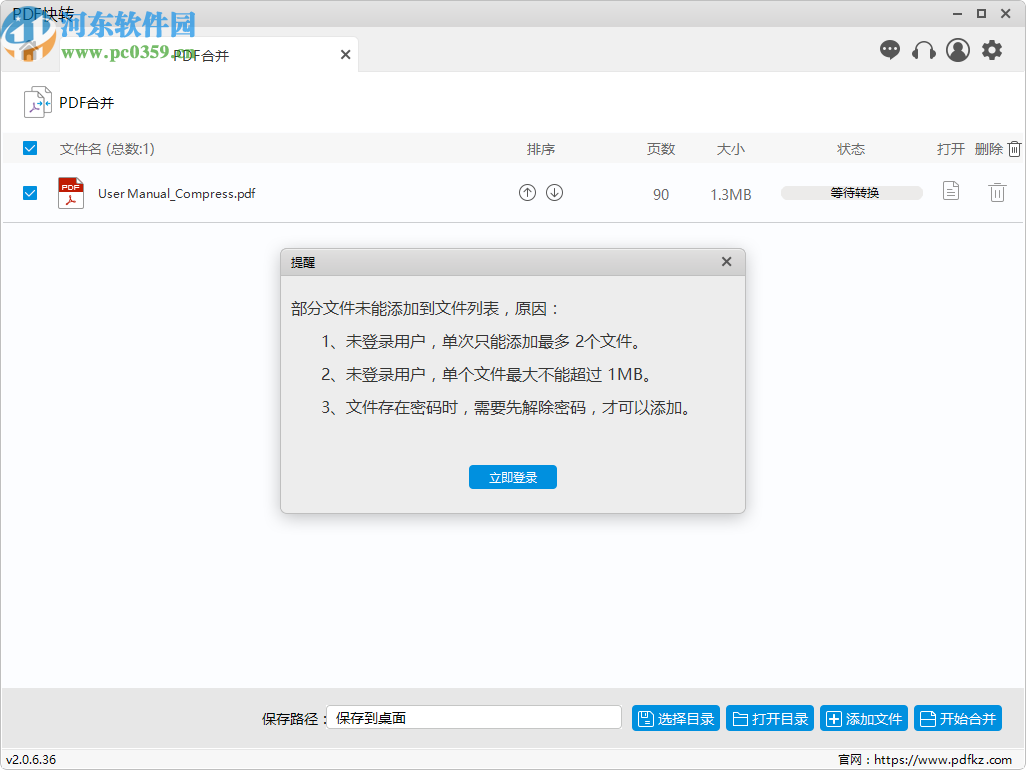Viewport: 1026px width, 770px height.
Task: Open User Manual_Compress.pdf via document icon
Action: [x=951, y=192]
